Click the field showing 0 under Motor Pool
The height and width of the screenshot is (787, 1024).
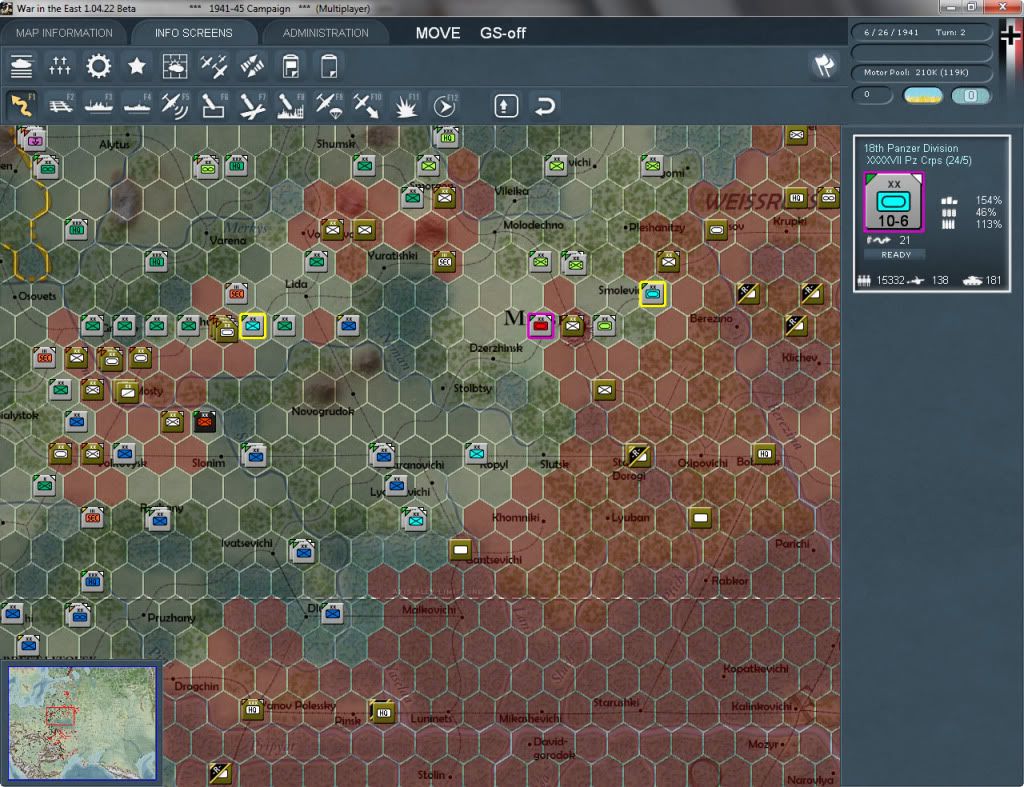(x=872, y=95)
